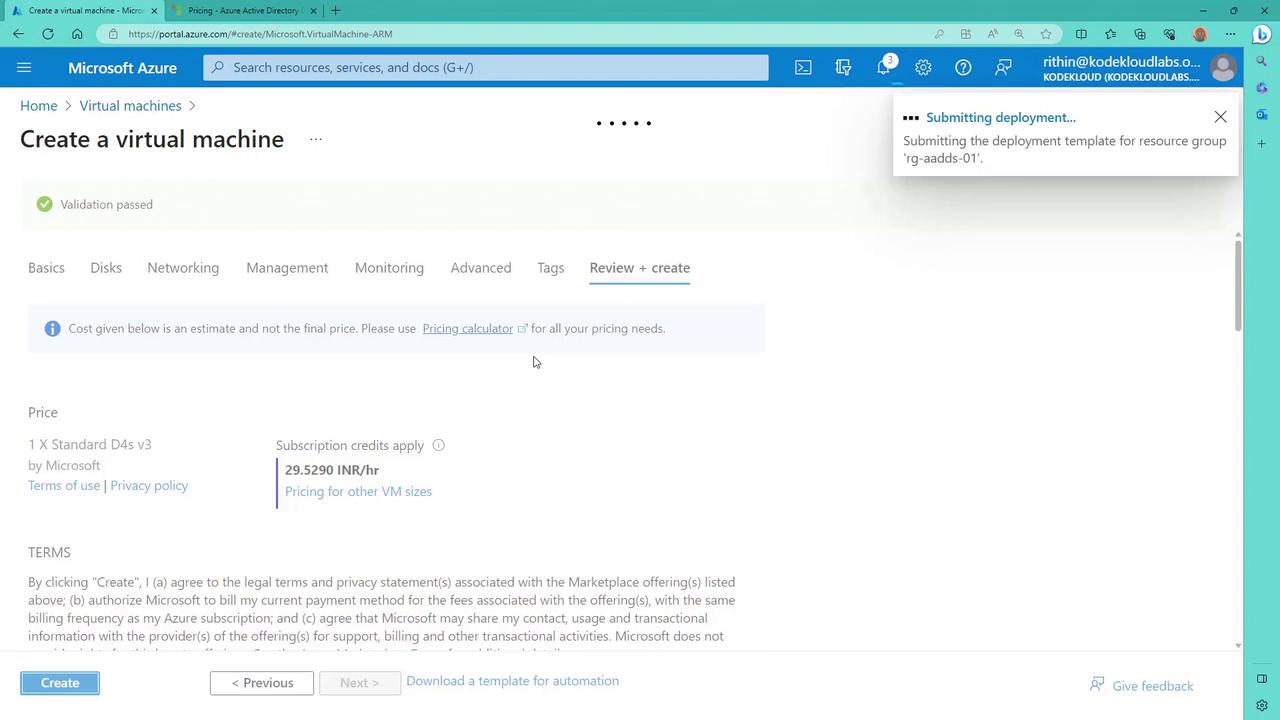The height and width of the screenshot is (720, 1280).
Task: Open the browser profile picture
Action: tap(1200, 33)
